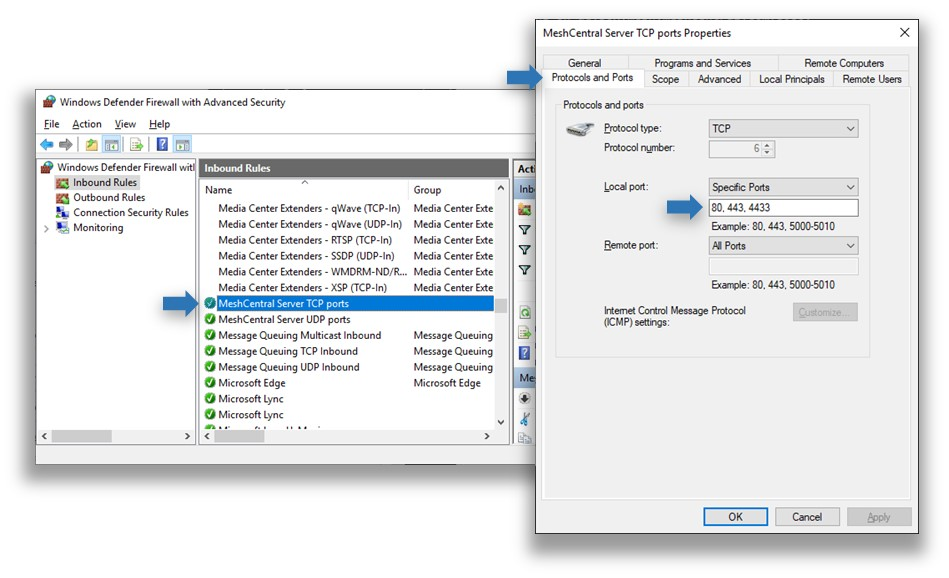949x578 pixels.
Task: Click the Filter by Group funnel icon
Action: [x=525, y=270]
